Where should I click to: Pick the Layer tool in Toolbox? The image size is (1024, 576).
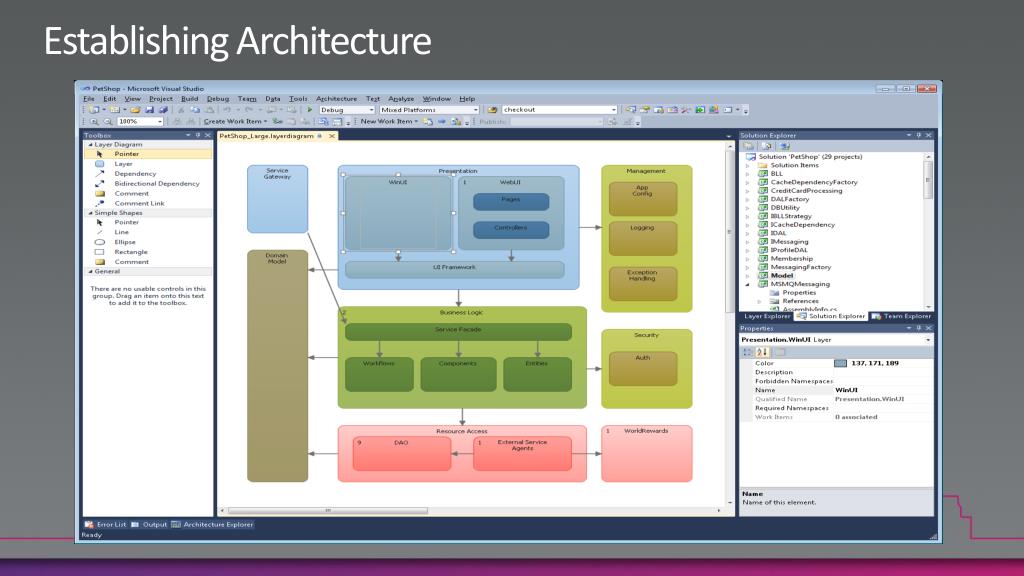click(x=148, y=164)
